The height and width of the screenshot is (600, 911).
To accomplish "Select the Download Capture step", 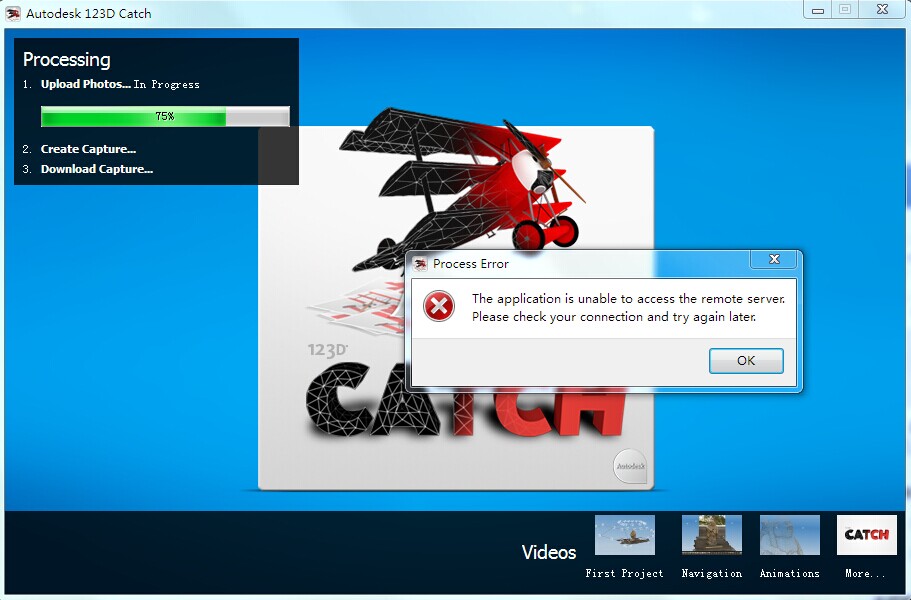I will click(x=96, y=169).
